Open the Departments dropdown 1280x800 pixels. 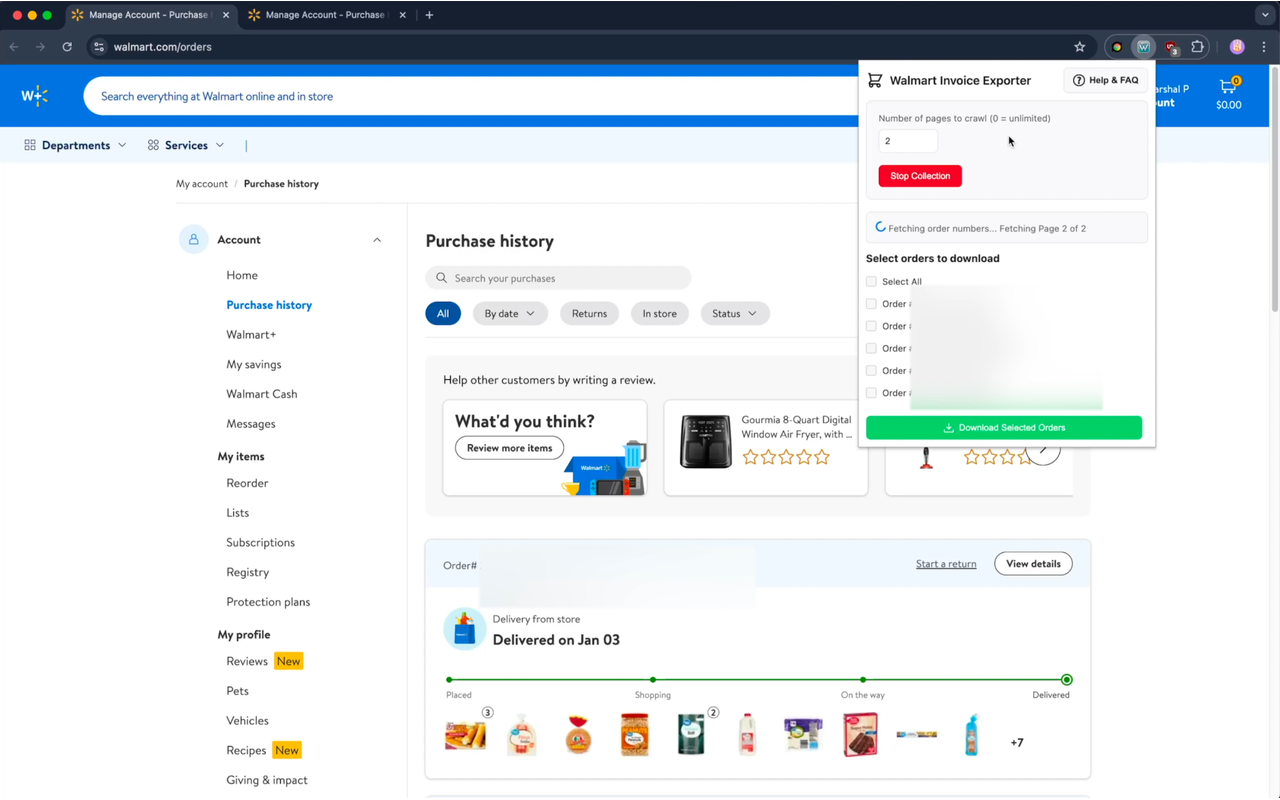click(75, 144)
